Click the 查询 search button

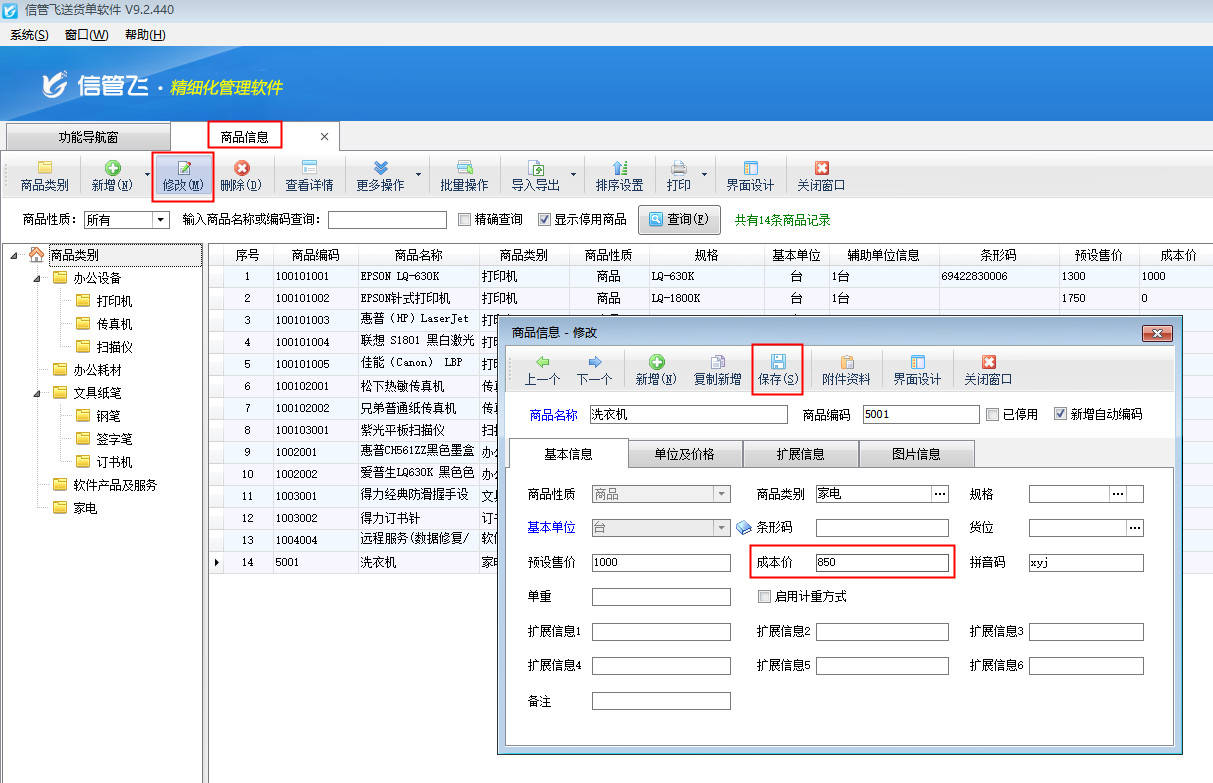679,220
